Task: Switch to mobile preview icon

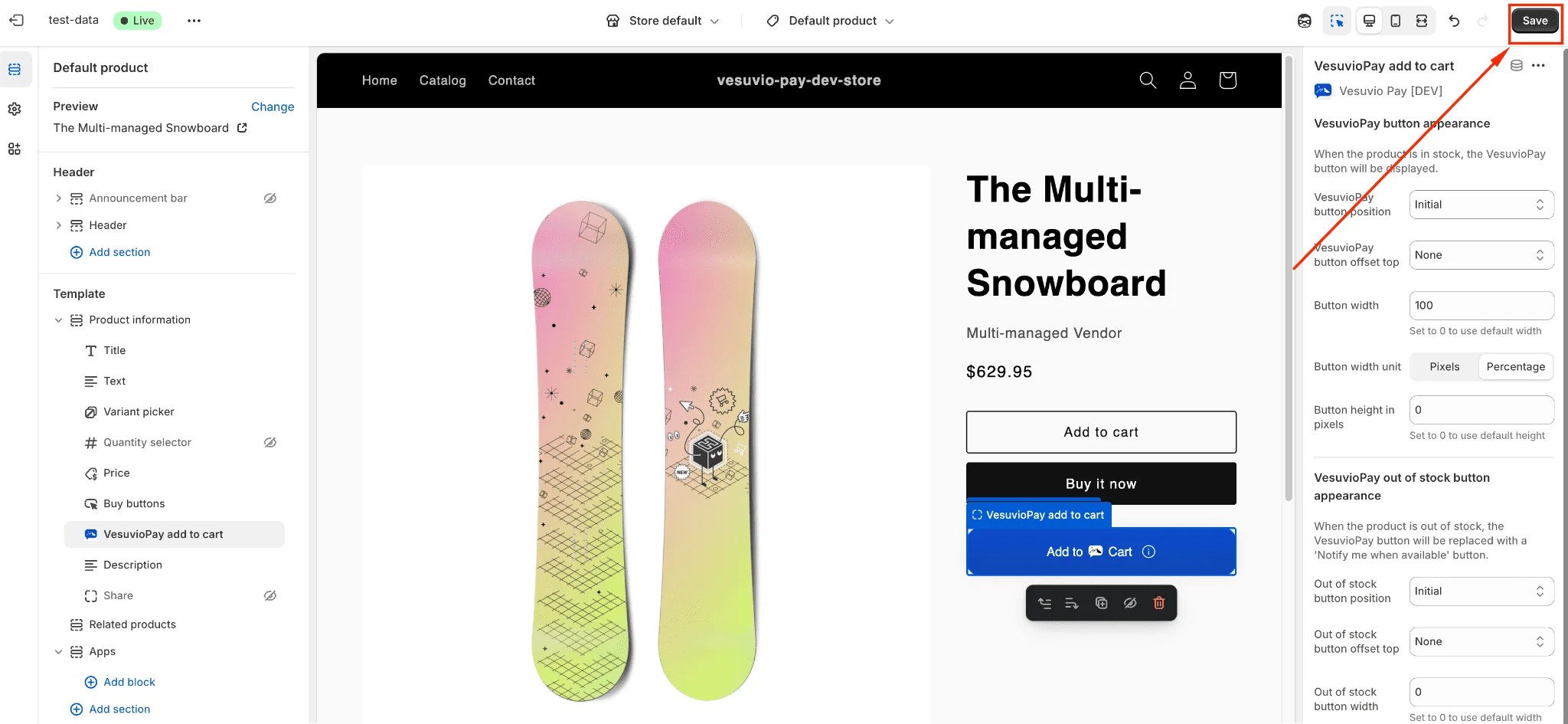Action: coord(1396,21)
